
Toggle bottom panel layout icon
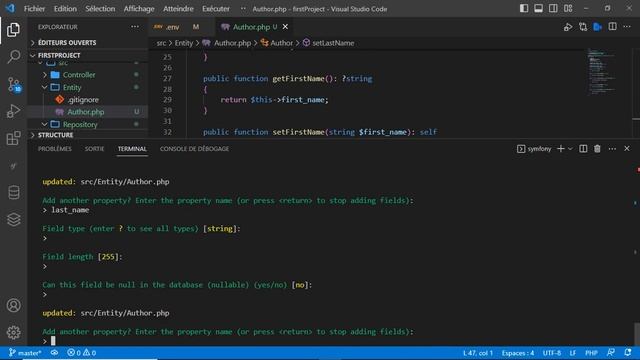pyautogui.click(x=538, y=8)
